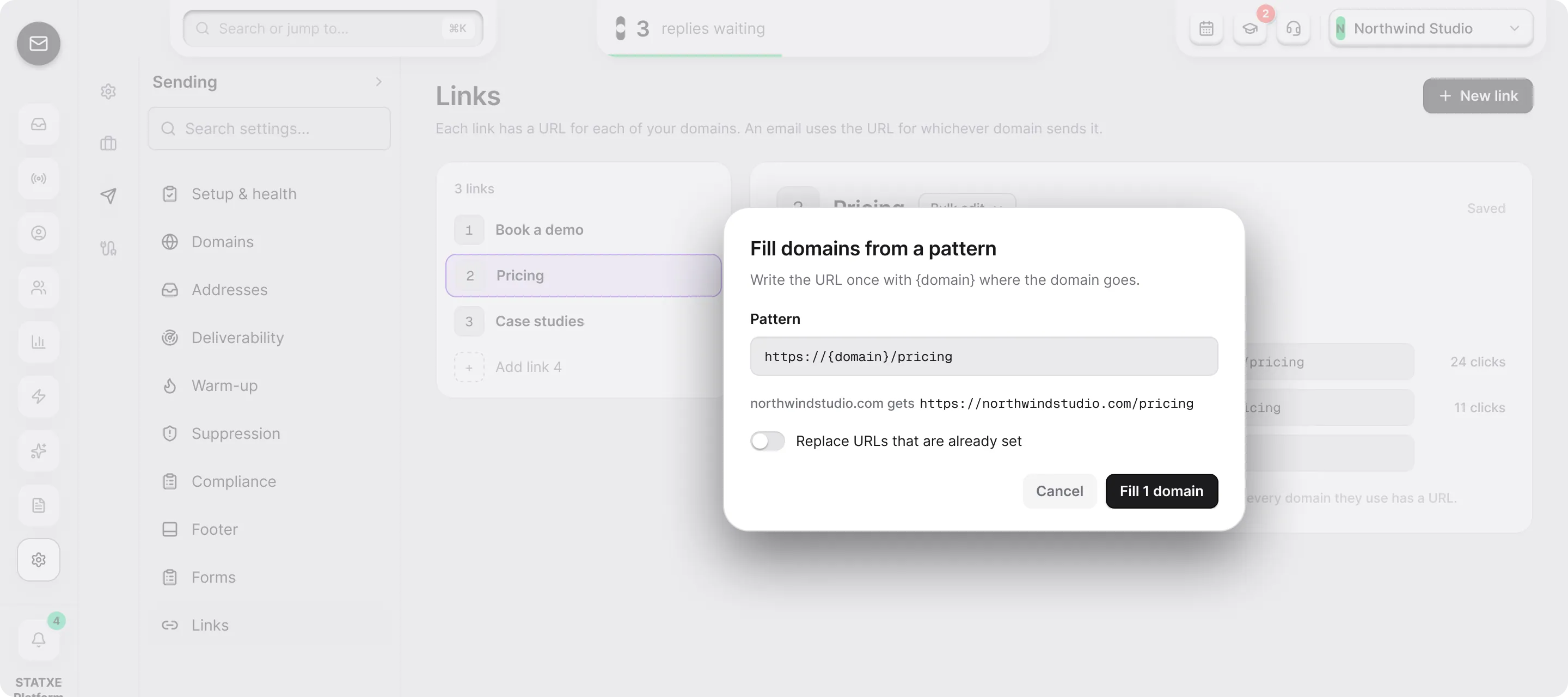Click the Pattern URL input field
This screenshot has height=697, width=1568.
coord(984,356)
